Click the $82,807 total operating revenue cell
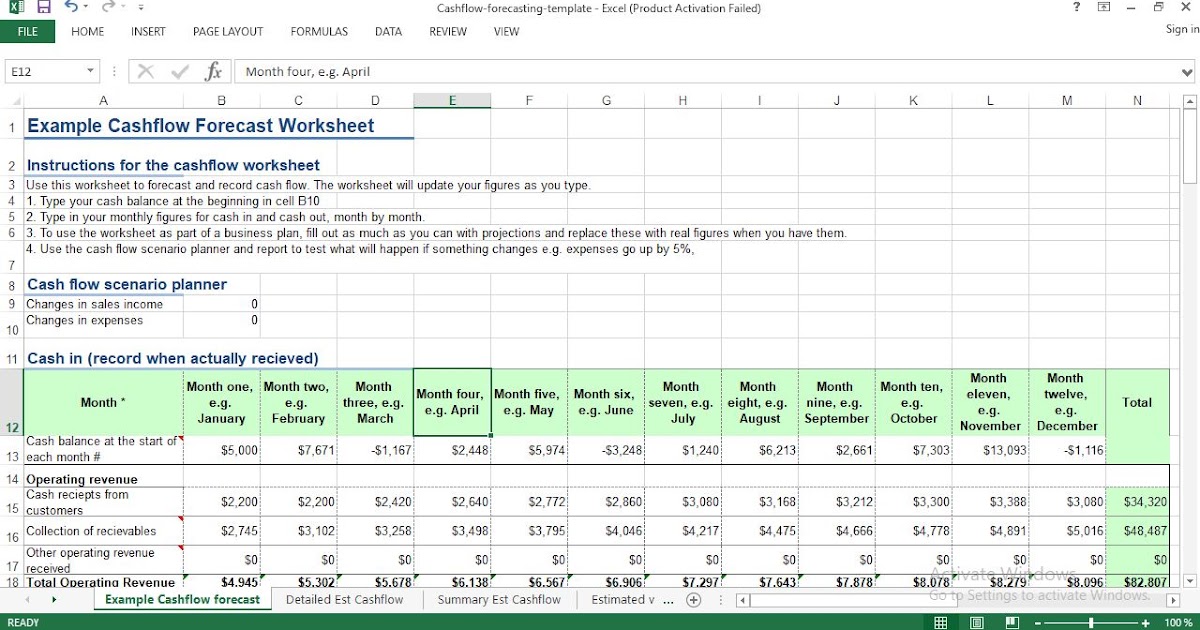Image resolution: width=1200 pixels, height=630 pixels. (x=1137, y=582)
